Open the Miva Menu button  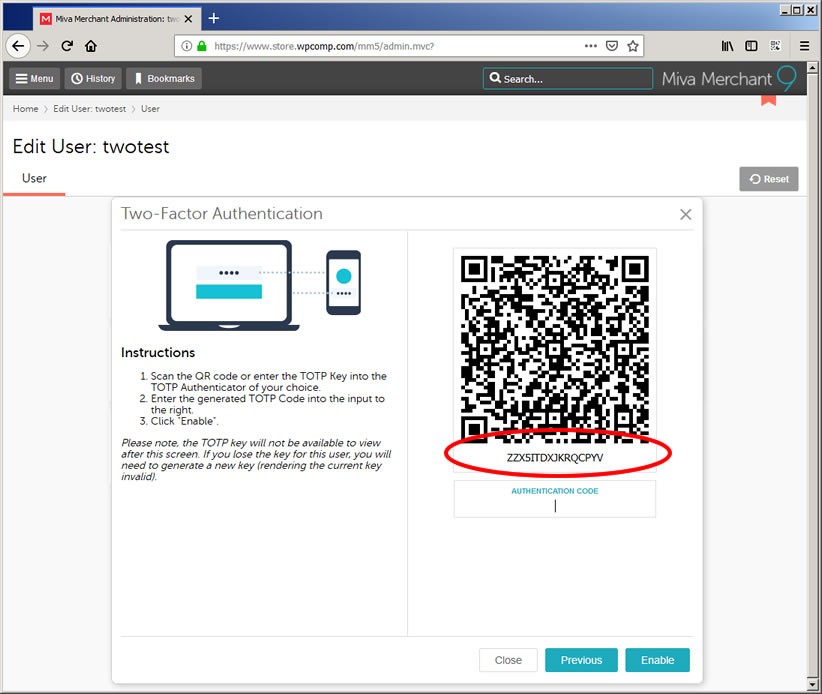coord(34,79)
